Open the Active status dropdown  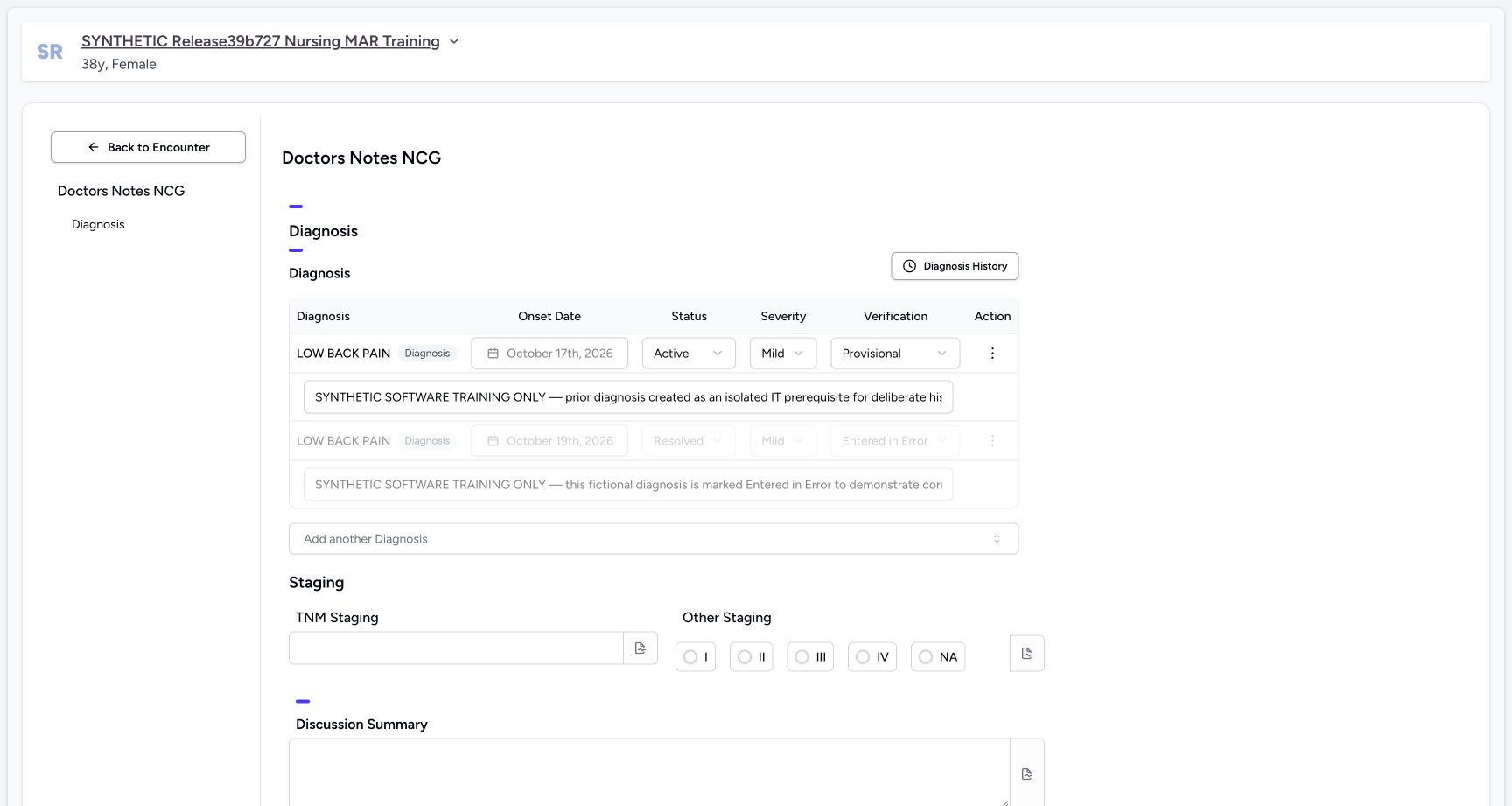click(x=689, y=354)
